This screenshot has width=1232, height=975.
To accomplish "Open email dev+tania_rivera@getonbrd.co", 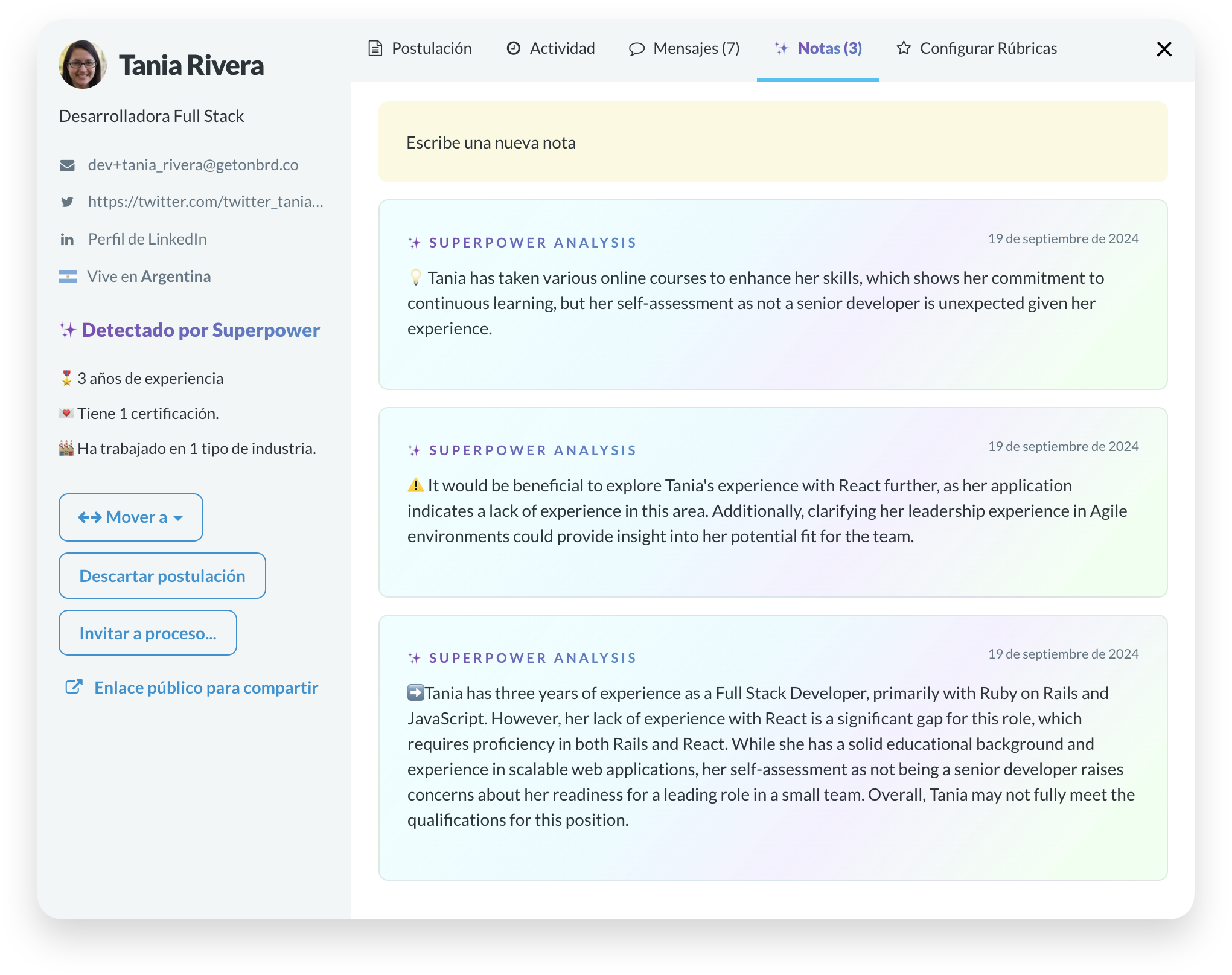I will pyautogui.click(x=193, y=165).
